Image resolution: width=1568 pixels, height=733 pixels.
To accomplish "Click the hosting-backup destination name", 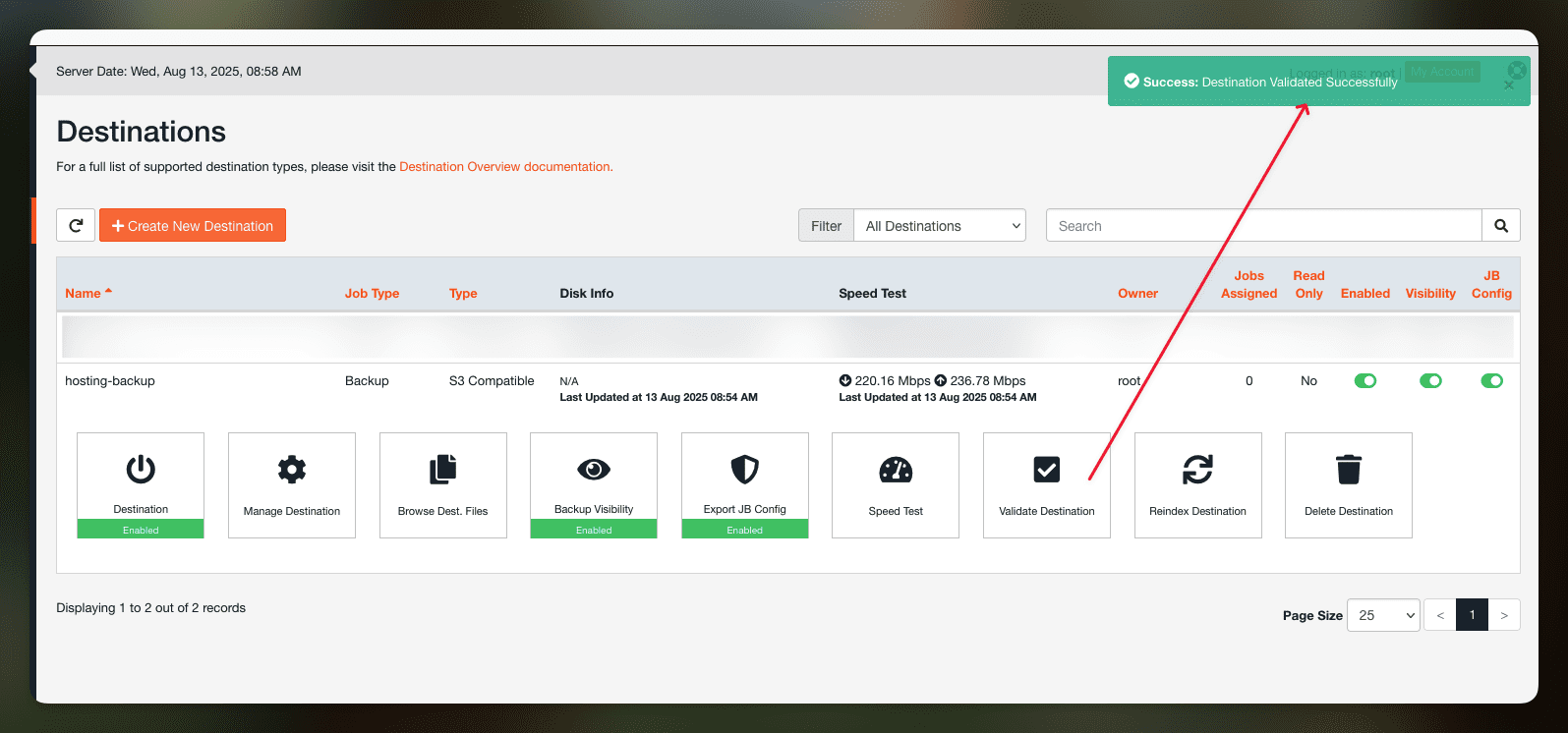I will [x=110, y=381].
